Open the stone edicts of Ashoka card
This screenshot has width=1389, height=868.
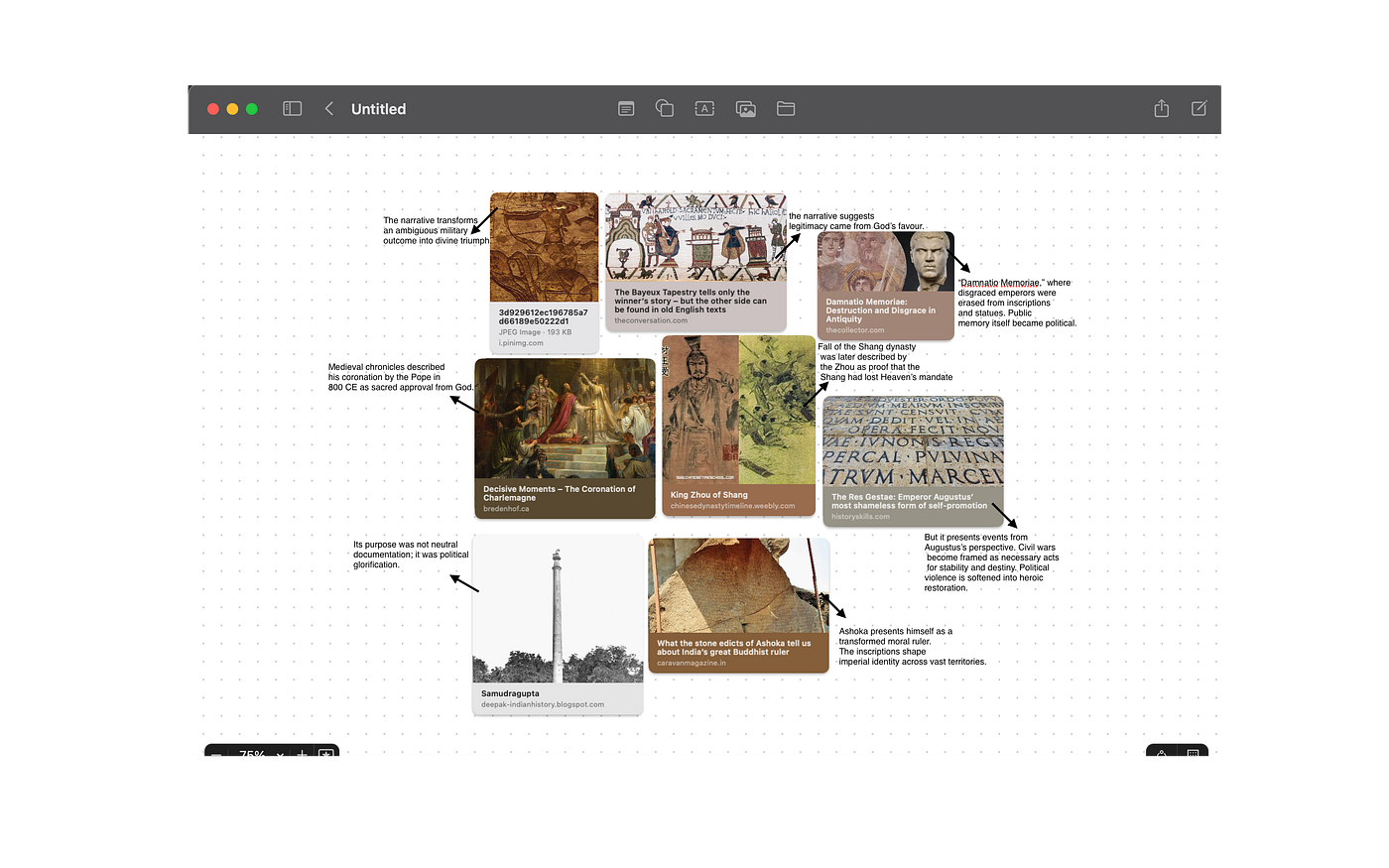tap(738, 605)
